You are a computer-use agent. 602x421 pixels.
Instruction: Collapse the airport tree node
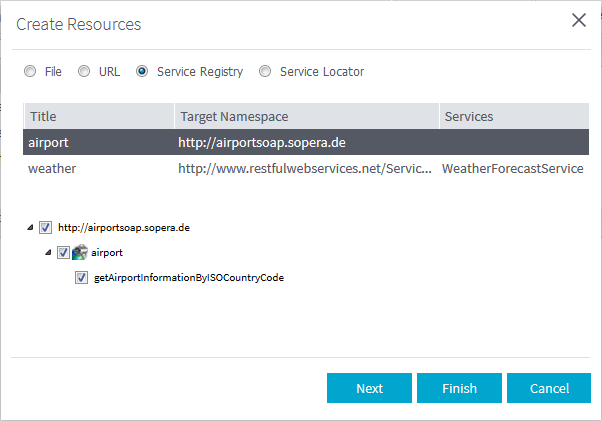click(x=47, y=253)
